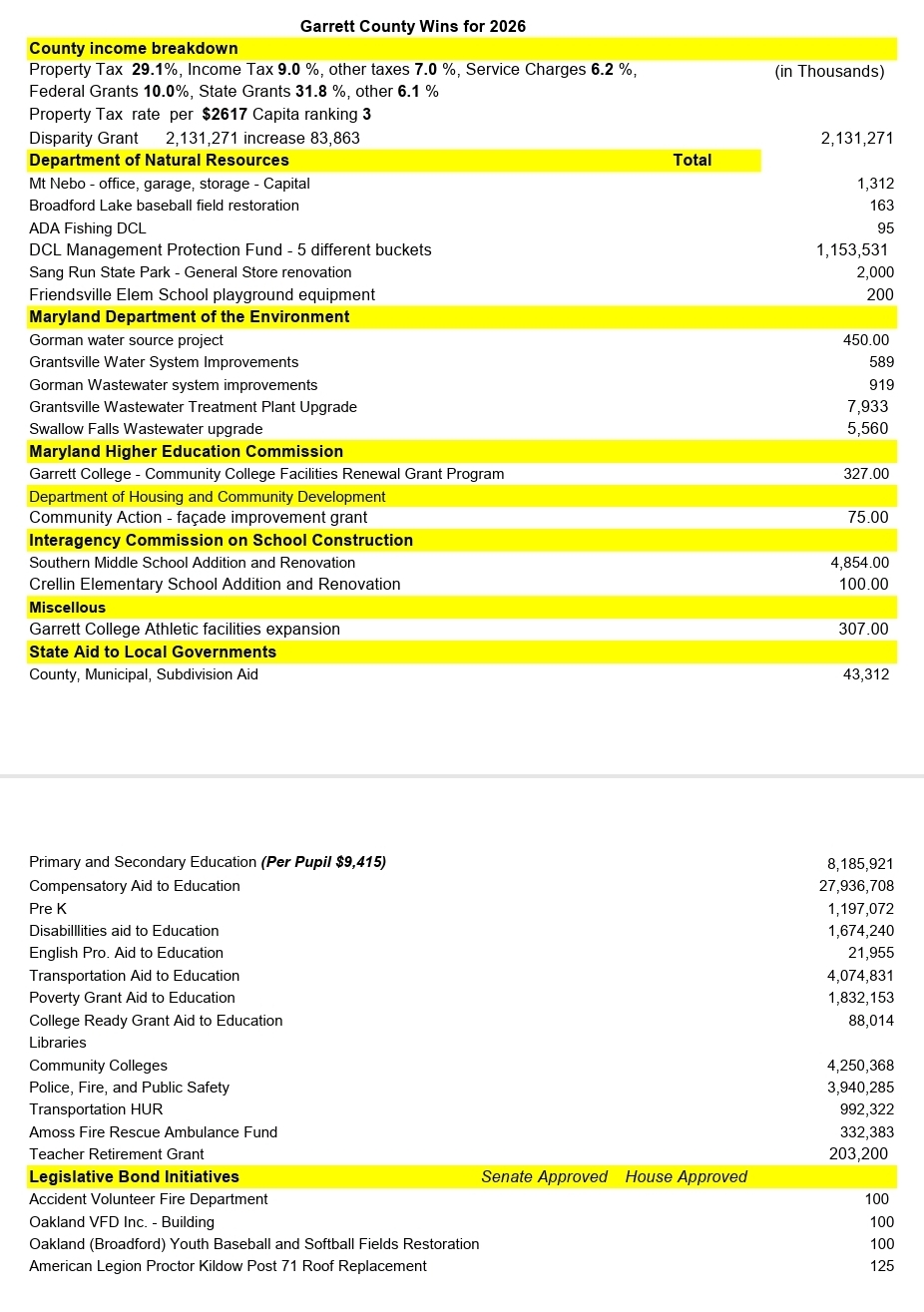924x1312 pixels.
Task: Select the 'Interagency Commission on School Construction' heading
Action: [221, 540]
